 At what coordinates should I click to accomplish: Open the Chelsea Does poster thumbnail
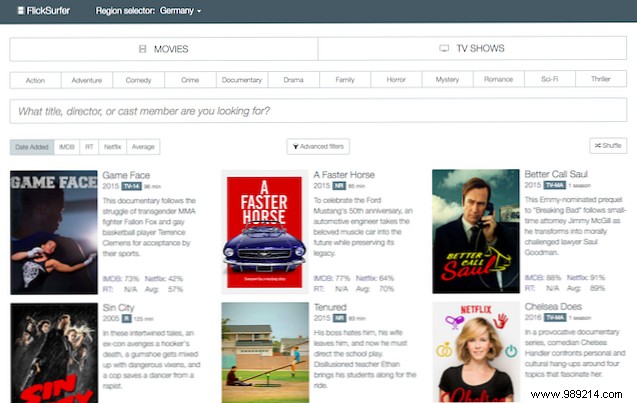click(476, 352)
